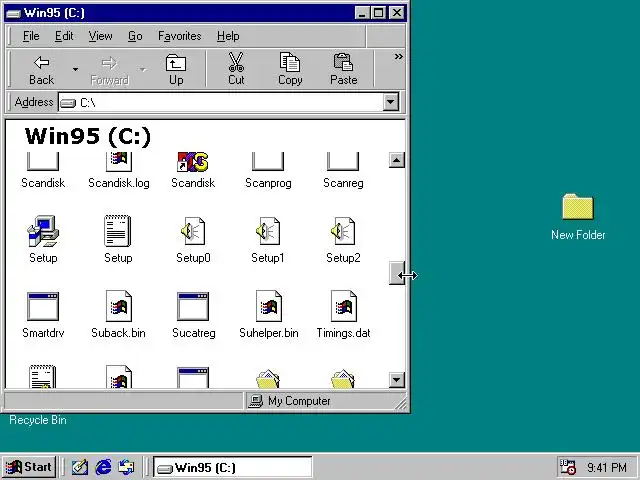Open the Address bar dropdown

[x=391, y=102]
